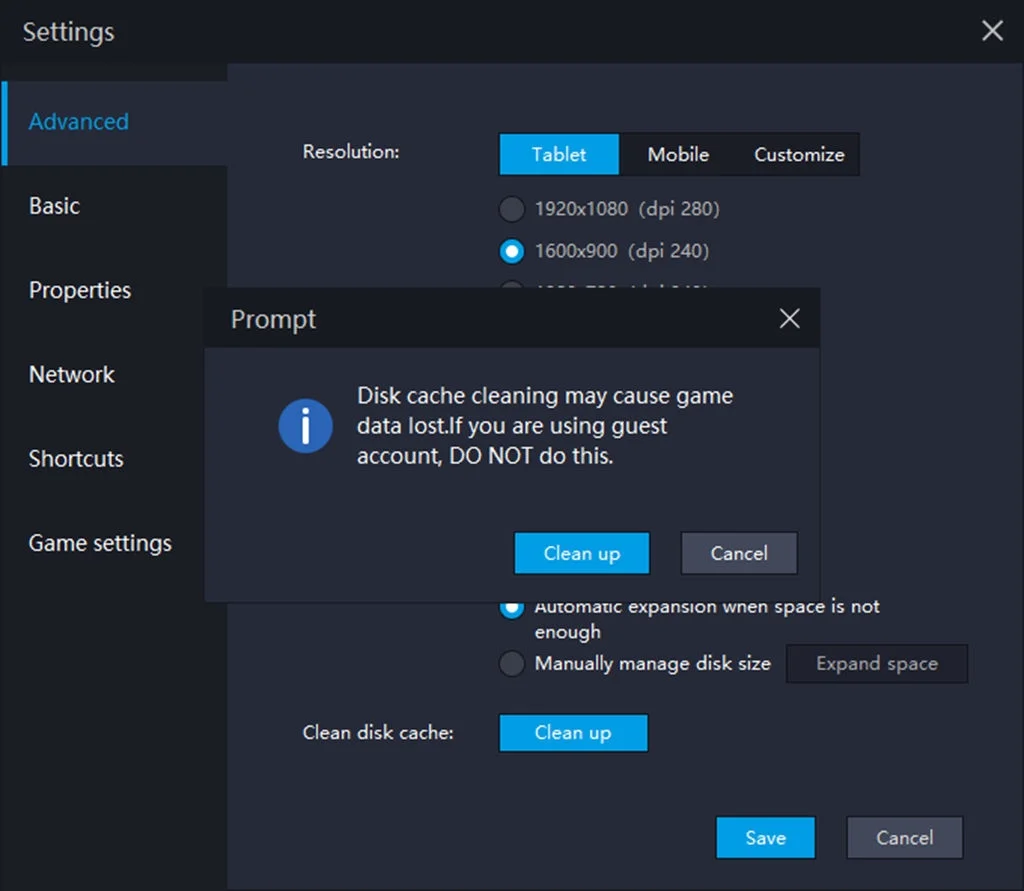
Task: Select the Tablet resolution mode
Action: [x=559, y=155]
